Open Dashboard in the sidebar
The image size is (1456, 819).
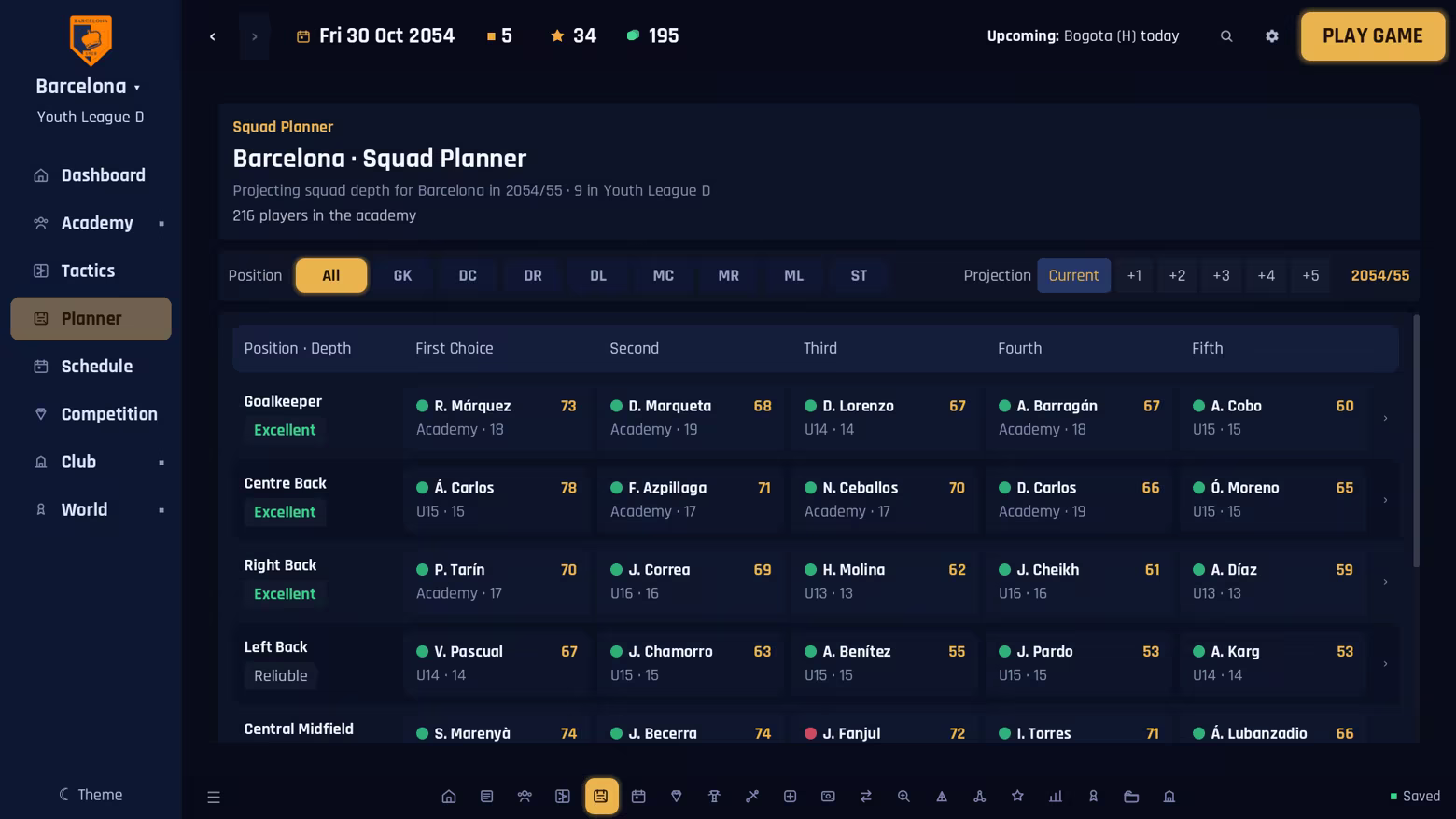pos(91,175)
